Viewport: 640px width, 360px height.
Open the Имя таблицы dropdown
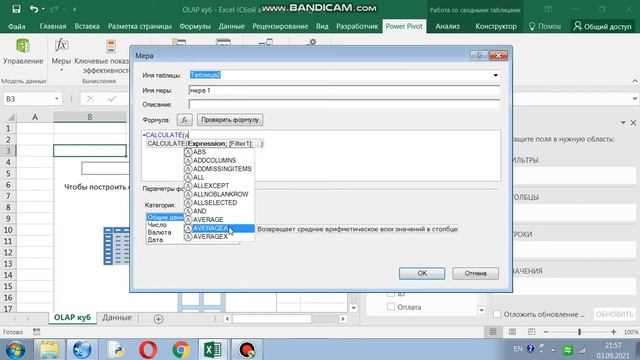click(x=496, y=75)
